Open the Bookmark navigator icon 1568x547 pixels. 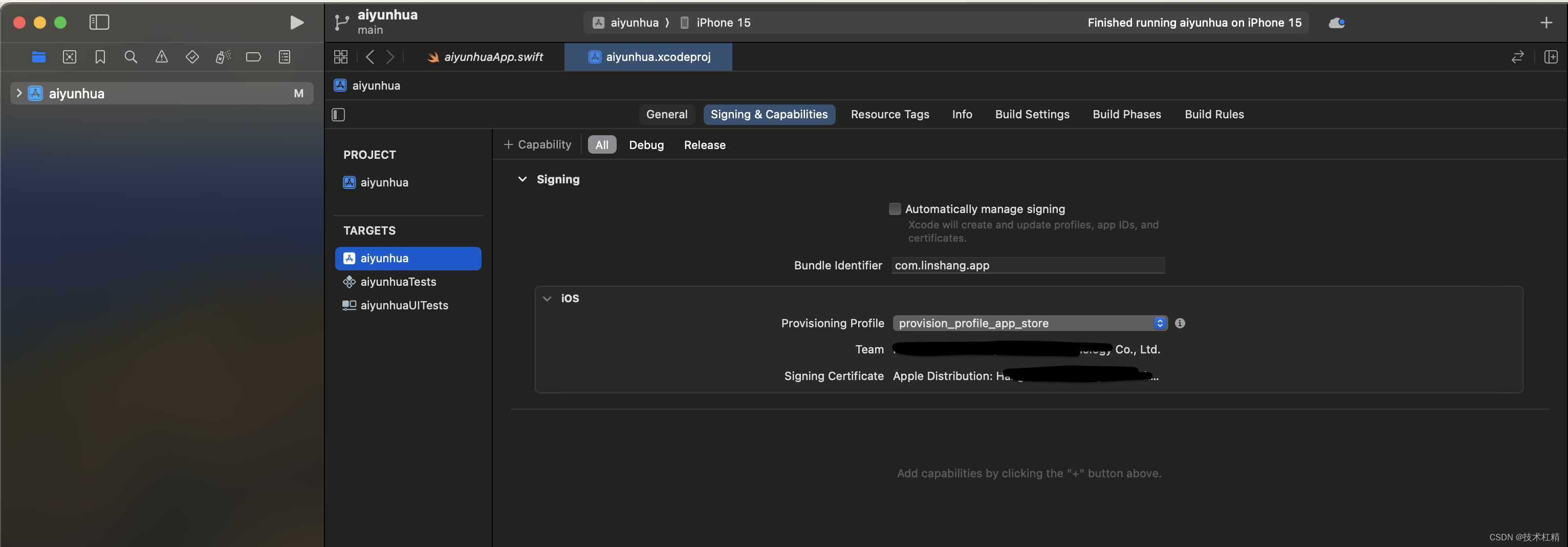click(100, 57)
